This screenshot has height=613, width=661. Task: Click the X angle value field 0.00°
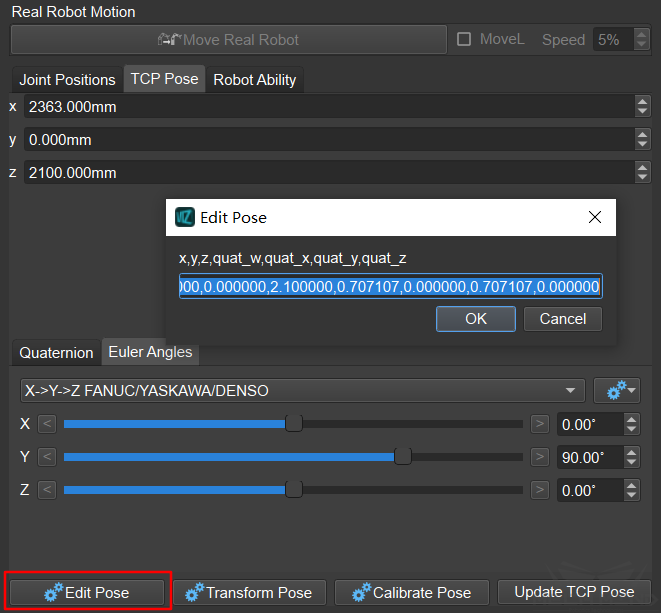point(590,424)
